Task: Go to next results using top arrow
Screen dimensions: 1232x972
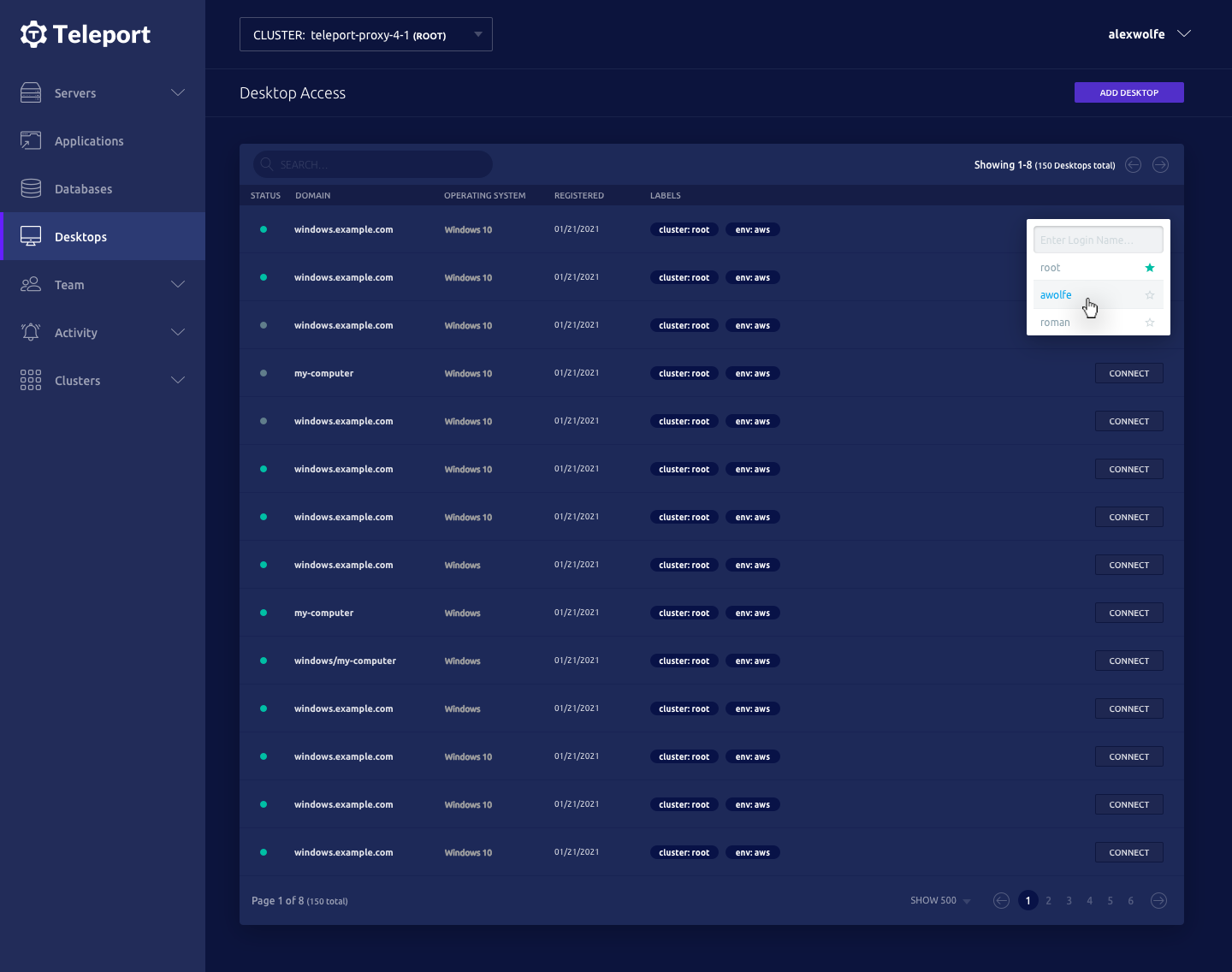Action: [1160, 165]
